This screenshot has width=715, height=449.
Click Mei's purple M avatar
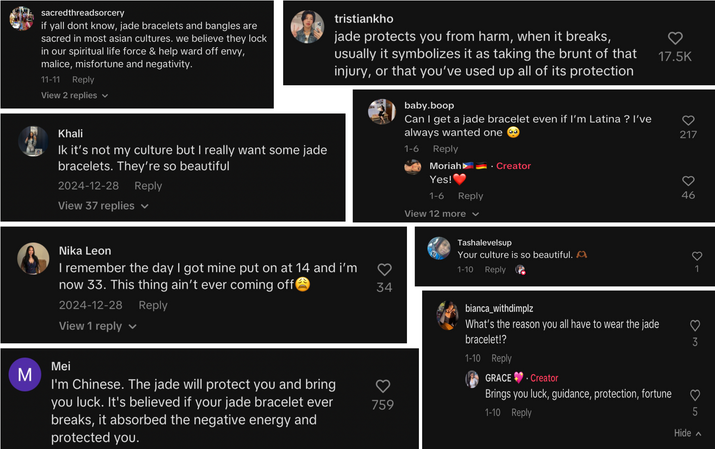(25, 376)
